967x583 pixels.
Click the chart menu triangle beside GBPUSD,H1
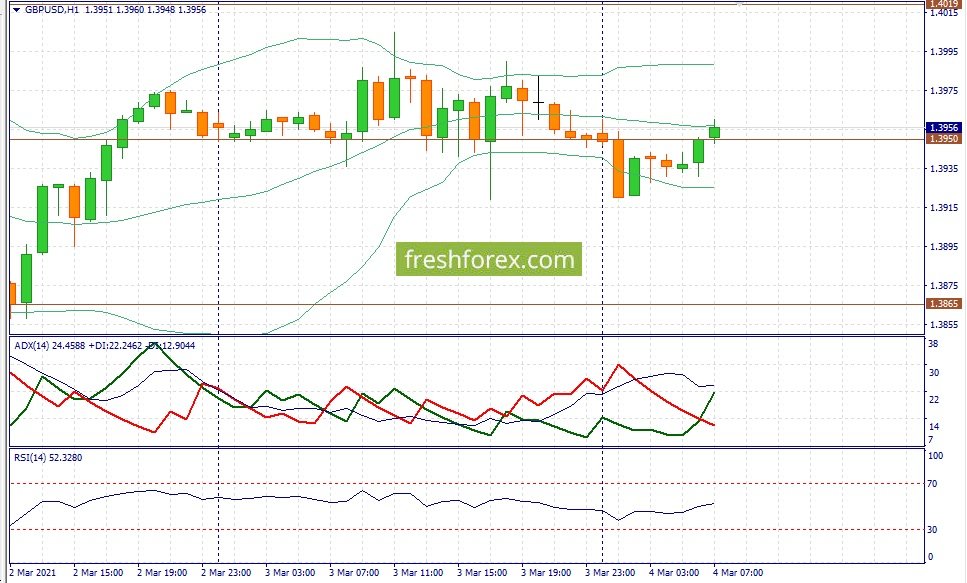[x=17, y=10]
